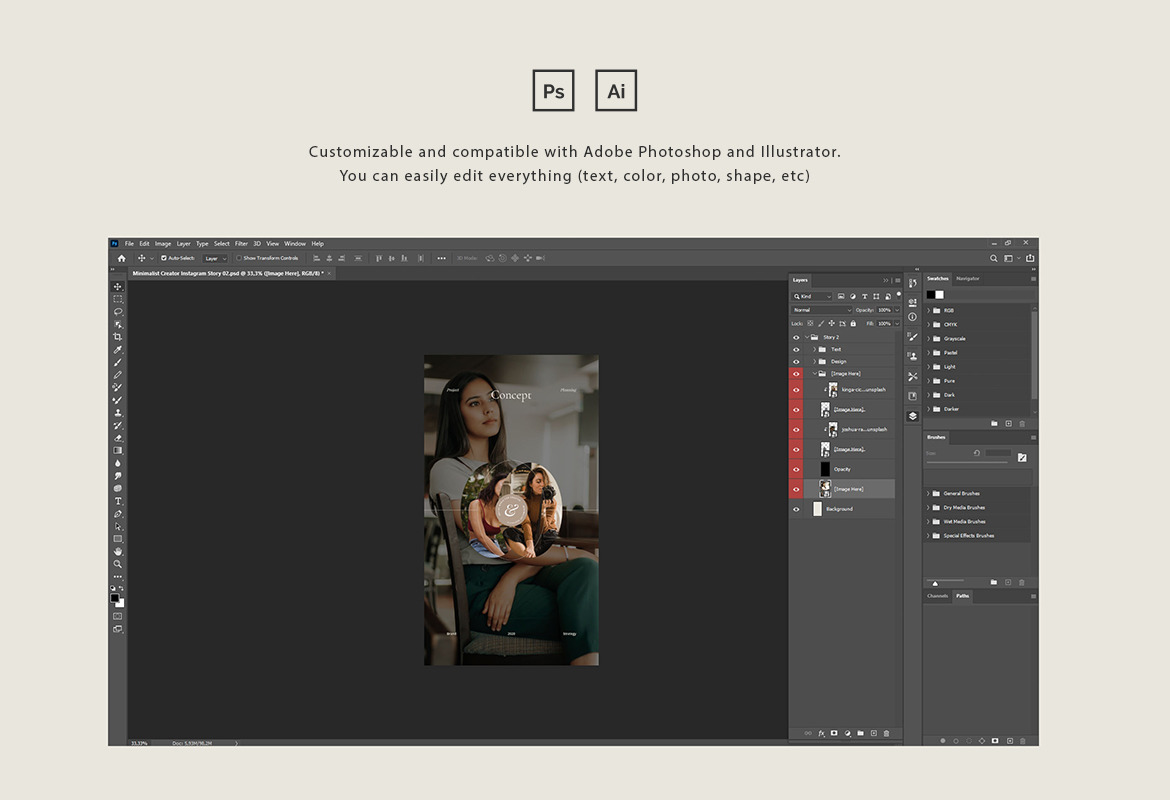Viewport: 1170px width, 800px height.
Task: Open the Auto-Select Layer dropdown
Action: [215, 258]
